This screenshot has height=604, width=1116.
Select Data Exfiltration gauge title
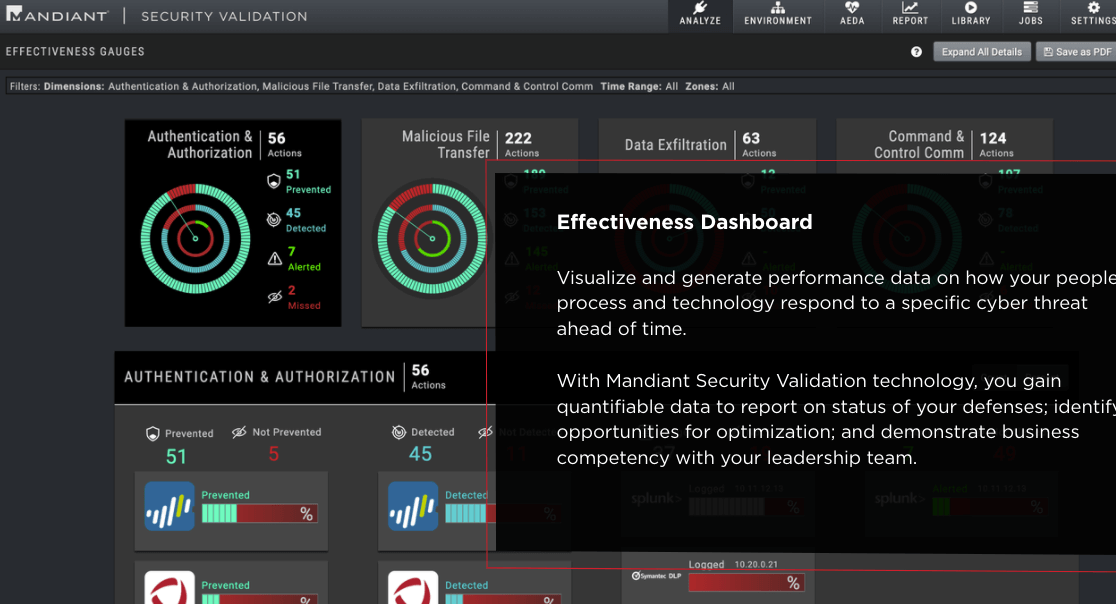tap(675, 145)
